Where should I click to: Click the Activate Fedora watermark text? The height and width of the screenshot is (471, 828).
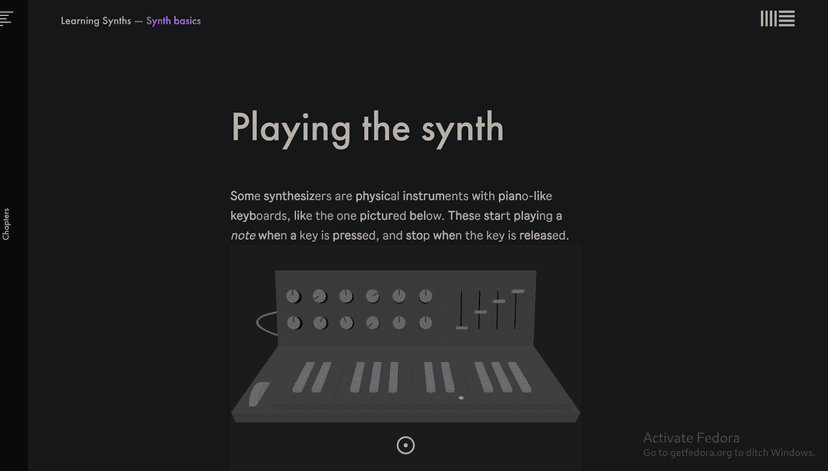click(x=691, y=438)
